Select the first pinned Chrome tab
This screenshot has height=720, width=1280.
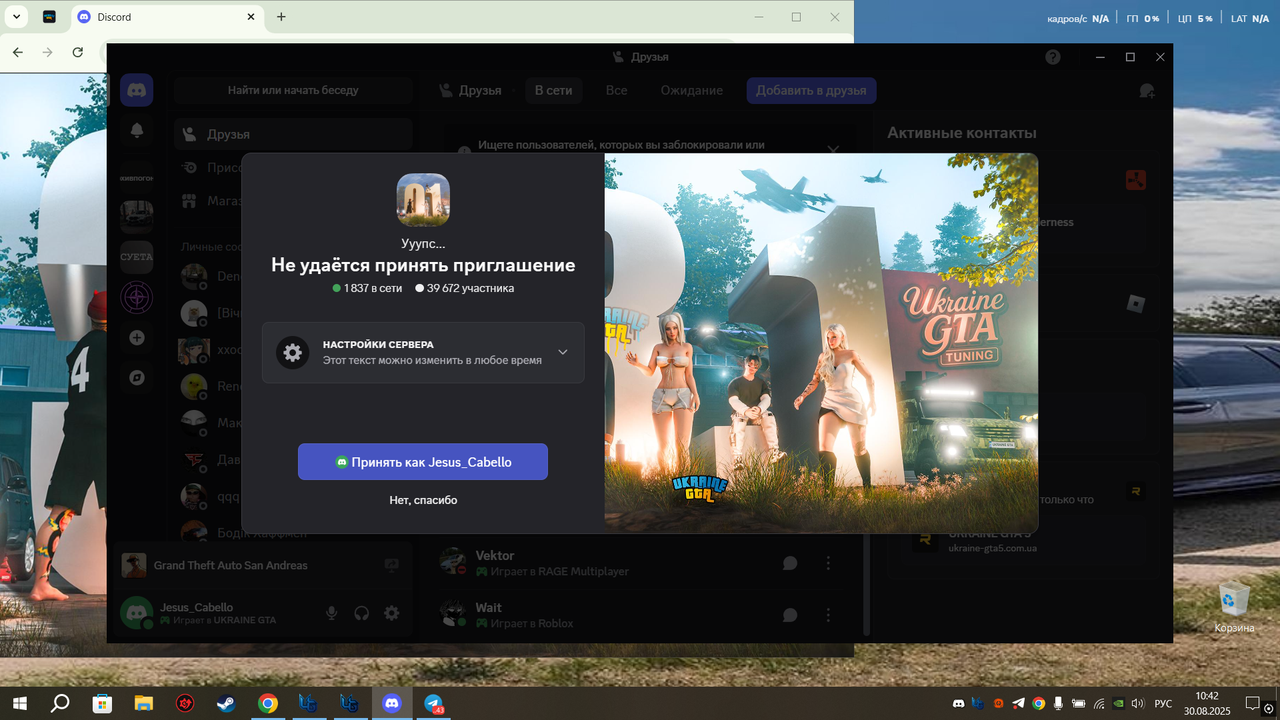coord(49,17)
